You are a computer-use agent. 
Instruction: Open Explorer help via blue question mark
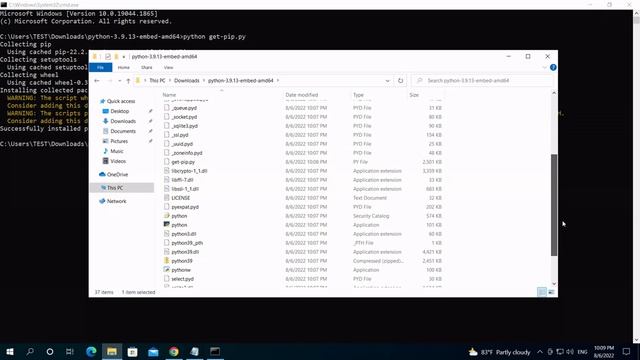point(553,67)
